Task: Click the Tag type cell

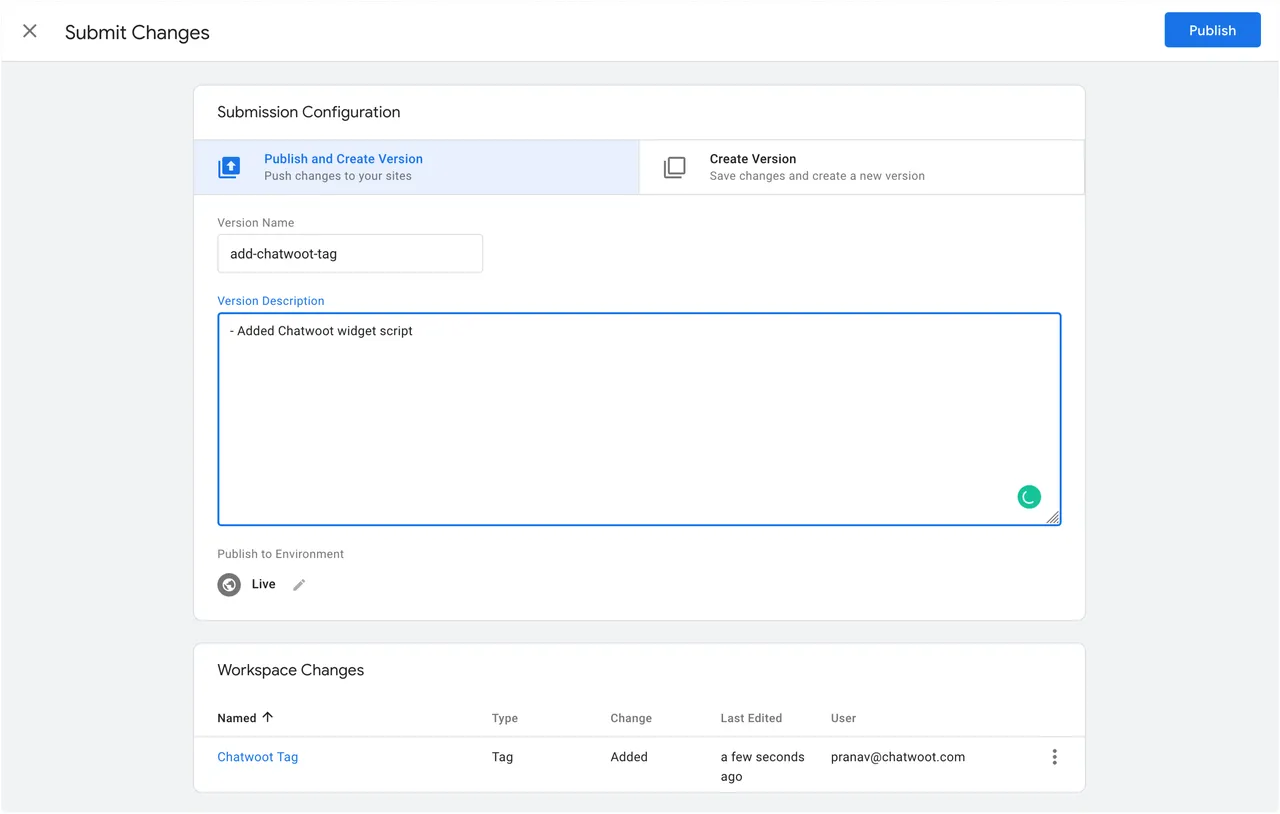Action: pyautogui.click(x=503, y=757)
